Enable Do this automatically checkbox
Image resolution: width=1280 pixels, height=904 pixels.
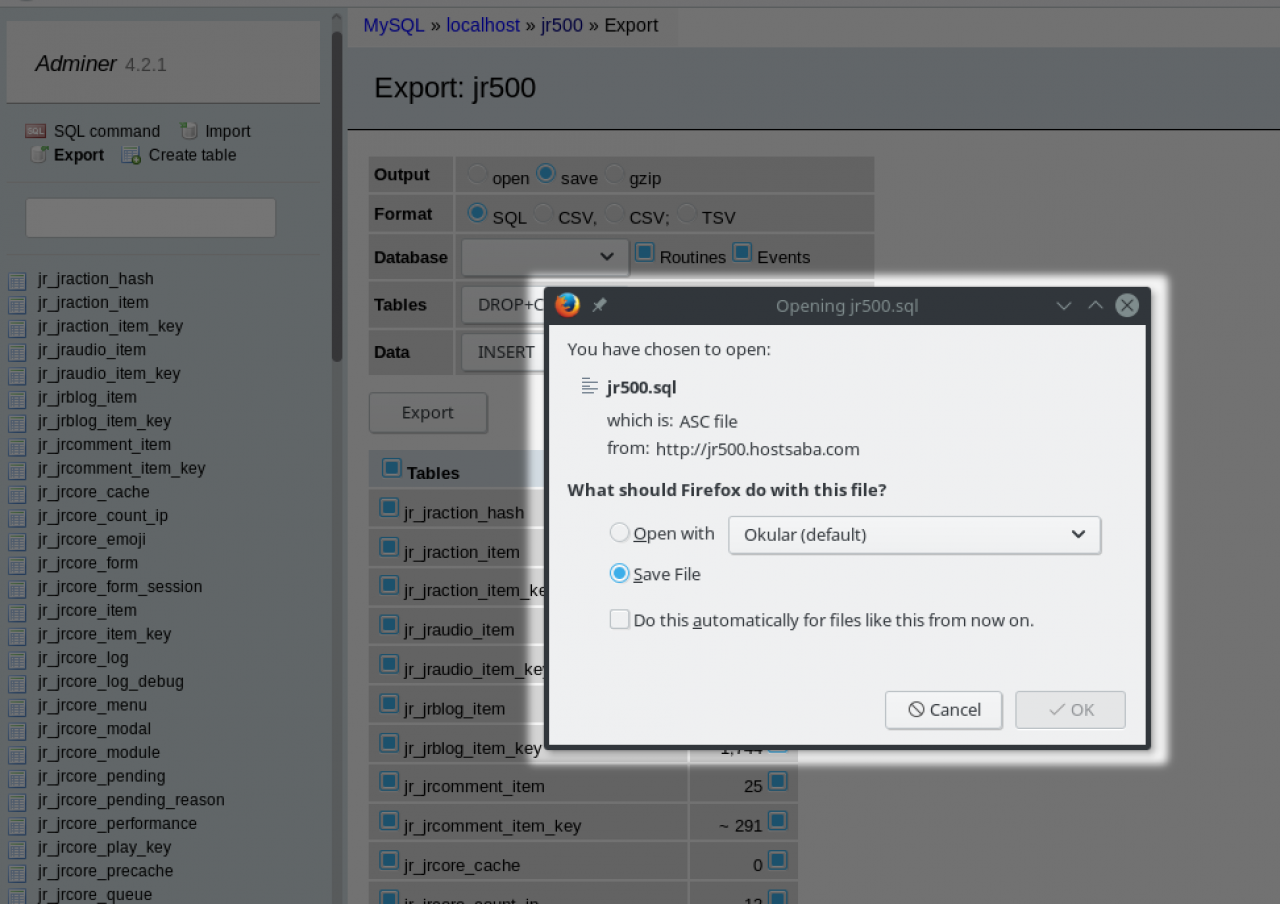pos(620,620)
